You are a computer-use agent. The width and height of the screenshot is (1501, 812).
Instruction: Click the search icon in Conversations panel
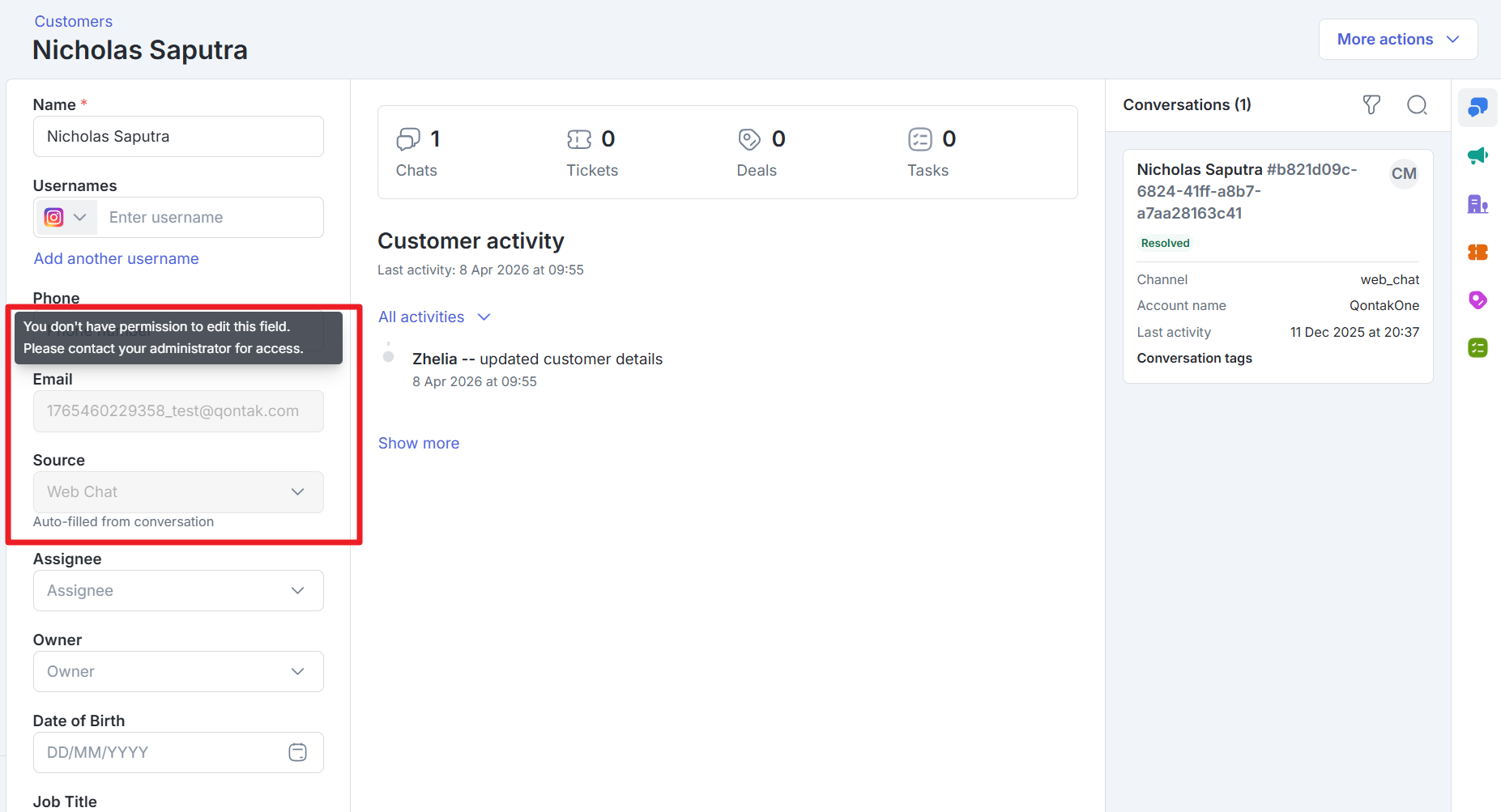(x=1417, y=105)
